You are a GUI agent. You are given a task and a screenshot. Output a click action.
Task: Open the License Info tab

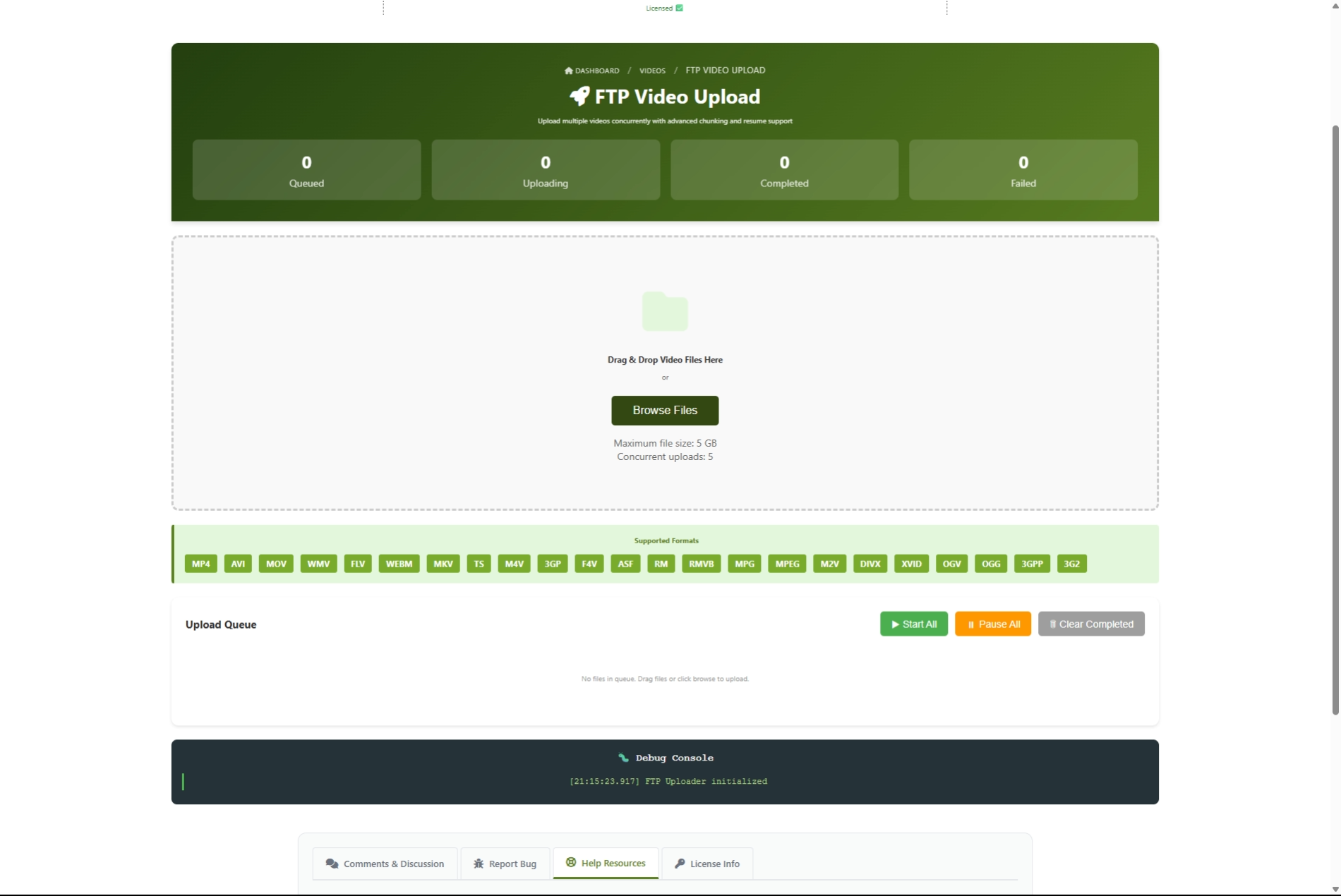pos(706,864)
